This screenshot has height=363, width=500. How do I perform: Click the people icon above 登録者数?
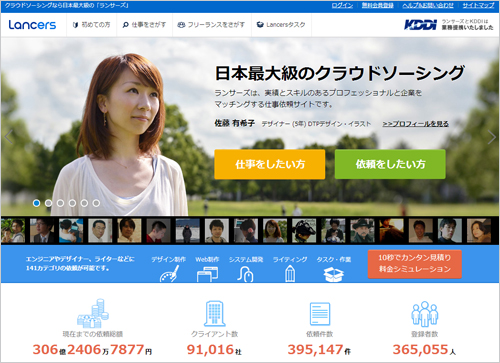click(424, 314)
